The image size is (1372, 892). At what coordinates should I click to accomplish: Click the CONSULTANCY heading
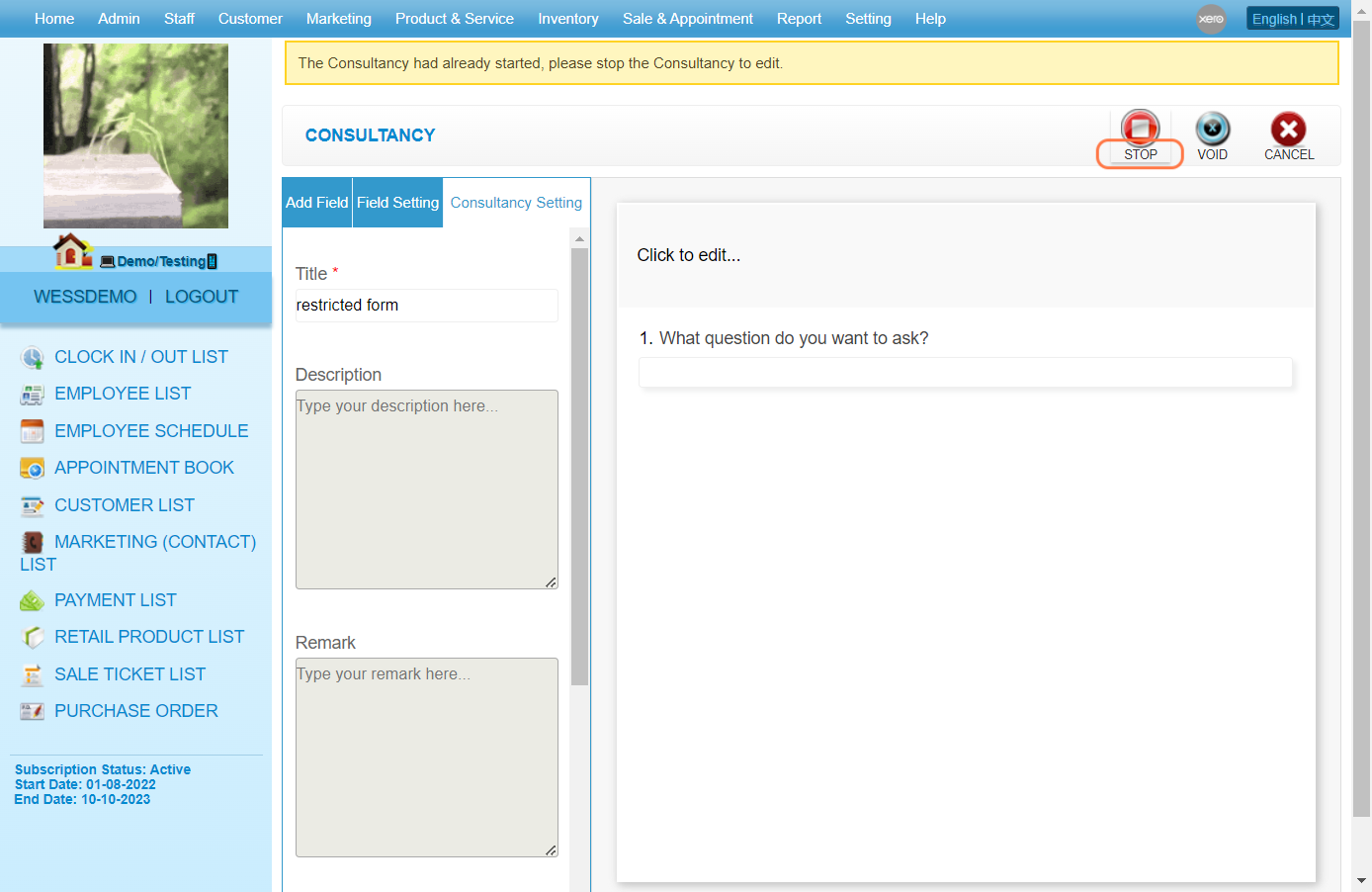(370, 135)
